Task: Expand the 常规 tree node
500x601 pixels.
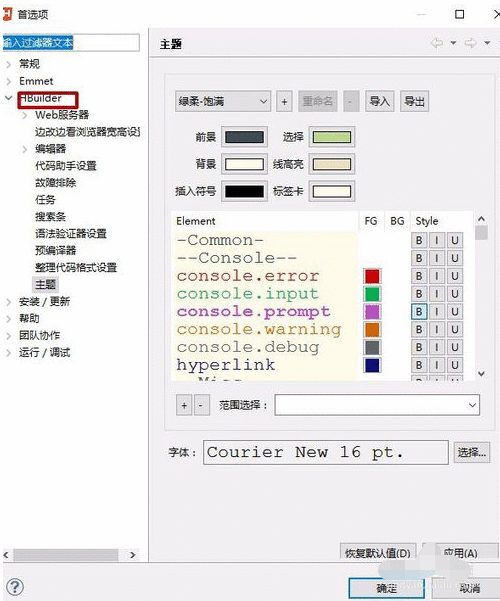Action: click(x=9, y=64)
